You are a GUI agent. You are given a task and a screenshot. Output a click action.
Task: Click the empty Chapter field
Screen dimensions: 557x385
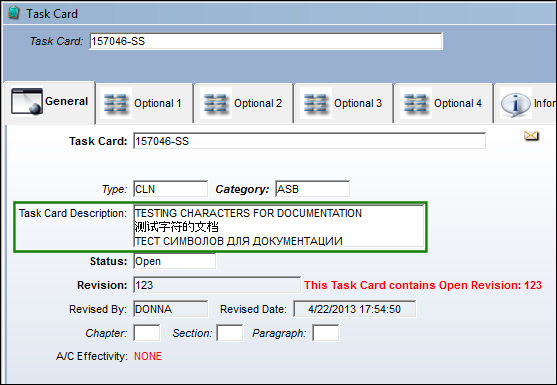coord(147,333)
